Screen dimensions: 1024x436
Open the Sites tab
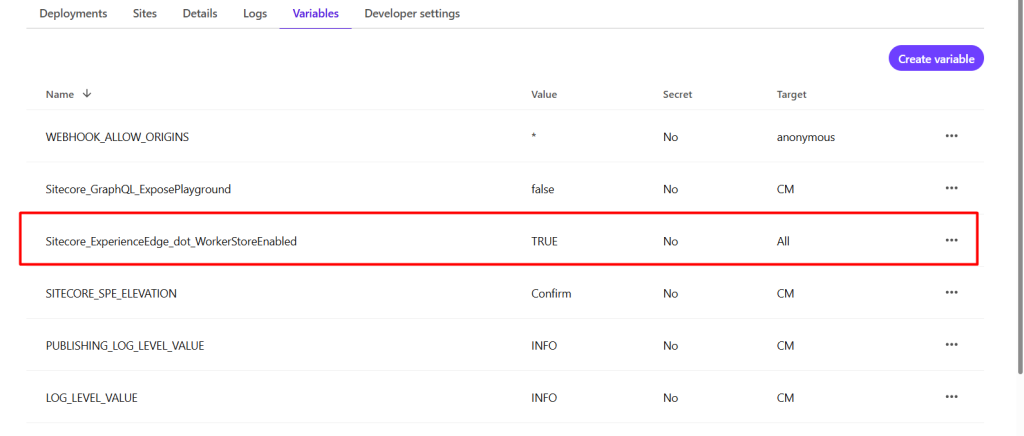click(x=145, y=14)
